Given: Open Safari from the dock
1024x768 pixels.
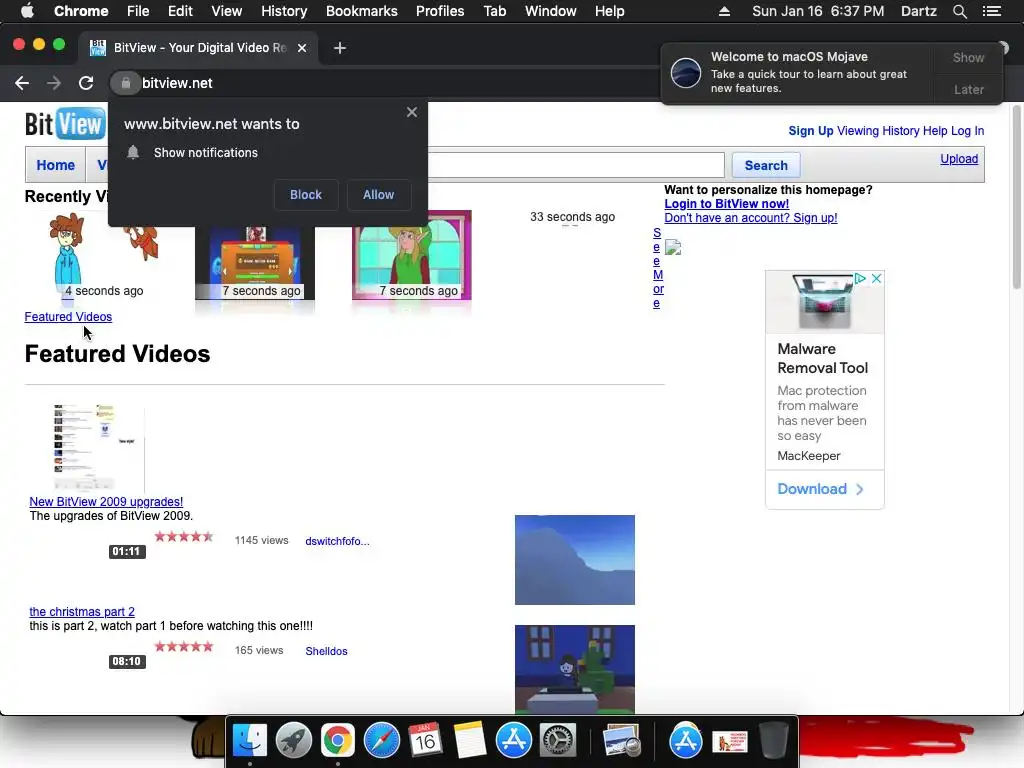Looking at the screenshot, I should [381, 741].
